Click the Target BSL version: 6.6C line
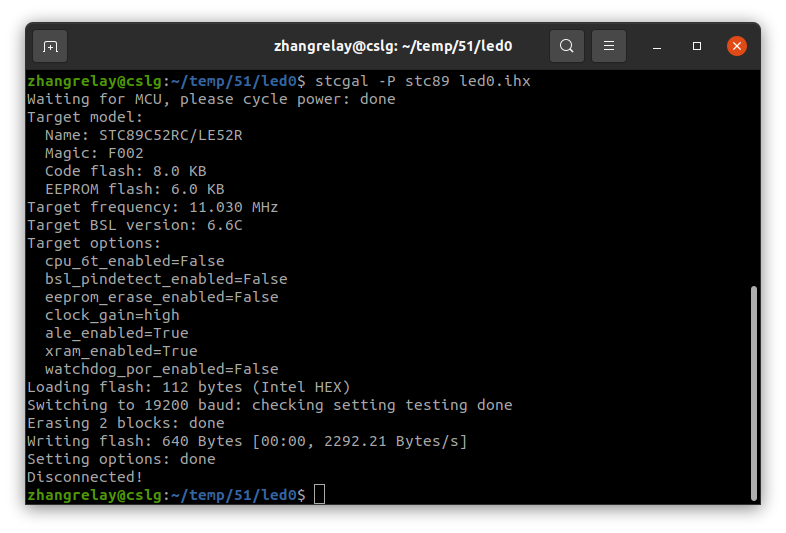This screenshot has width=786, height=533. pyautogui.click(x=135, y=226)
